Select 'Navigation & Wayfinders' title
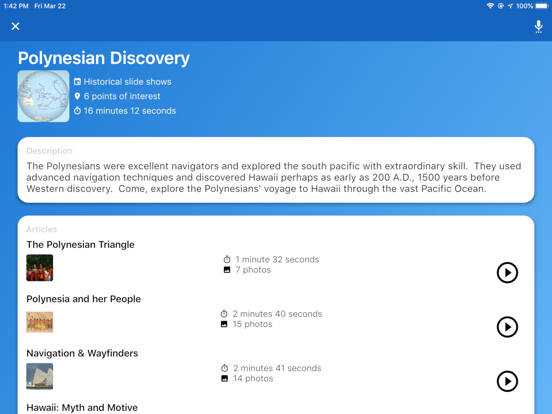The image size is (552, 414). click(x=82, y=353)
